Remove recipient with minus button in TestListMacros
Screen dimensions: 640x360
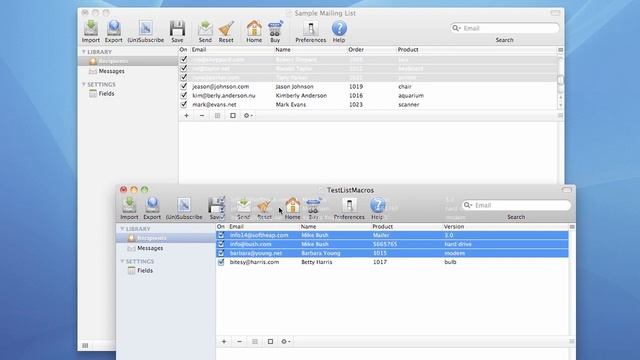point(239,341)
